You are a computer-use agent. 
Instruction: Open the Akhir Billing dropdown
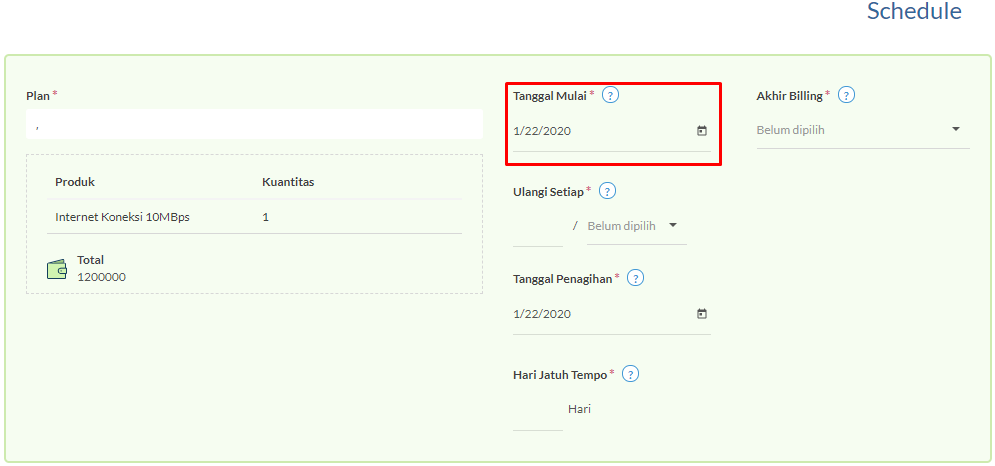click(x=863, y=130)
